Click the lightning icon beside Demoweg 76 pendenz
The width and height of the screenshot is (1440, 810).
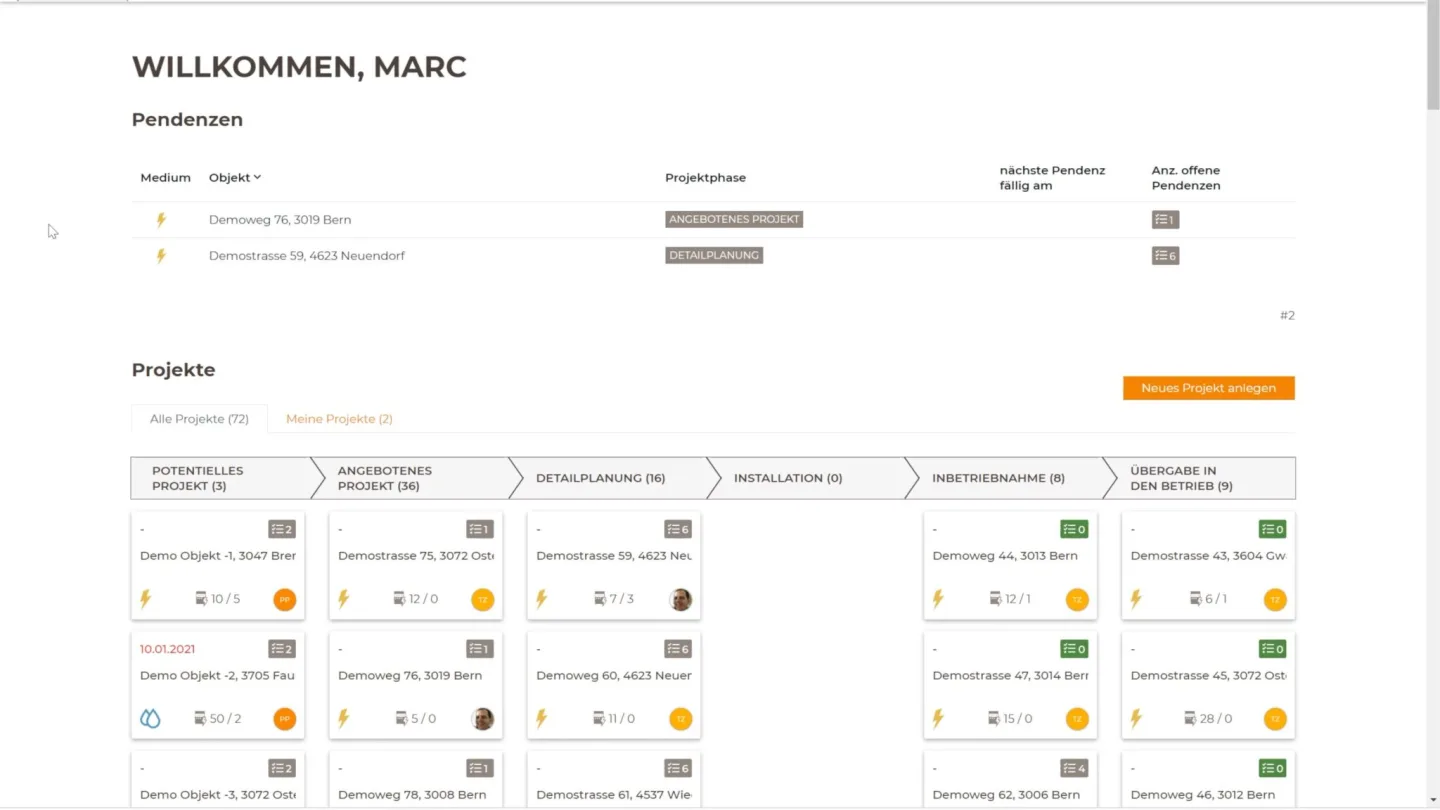pyautogui.click(x=161, y=220)
